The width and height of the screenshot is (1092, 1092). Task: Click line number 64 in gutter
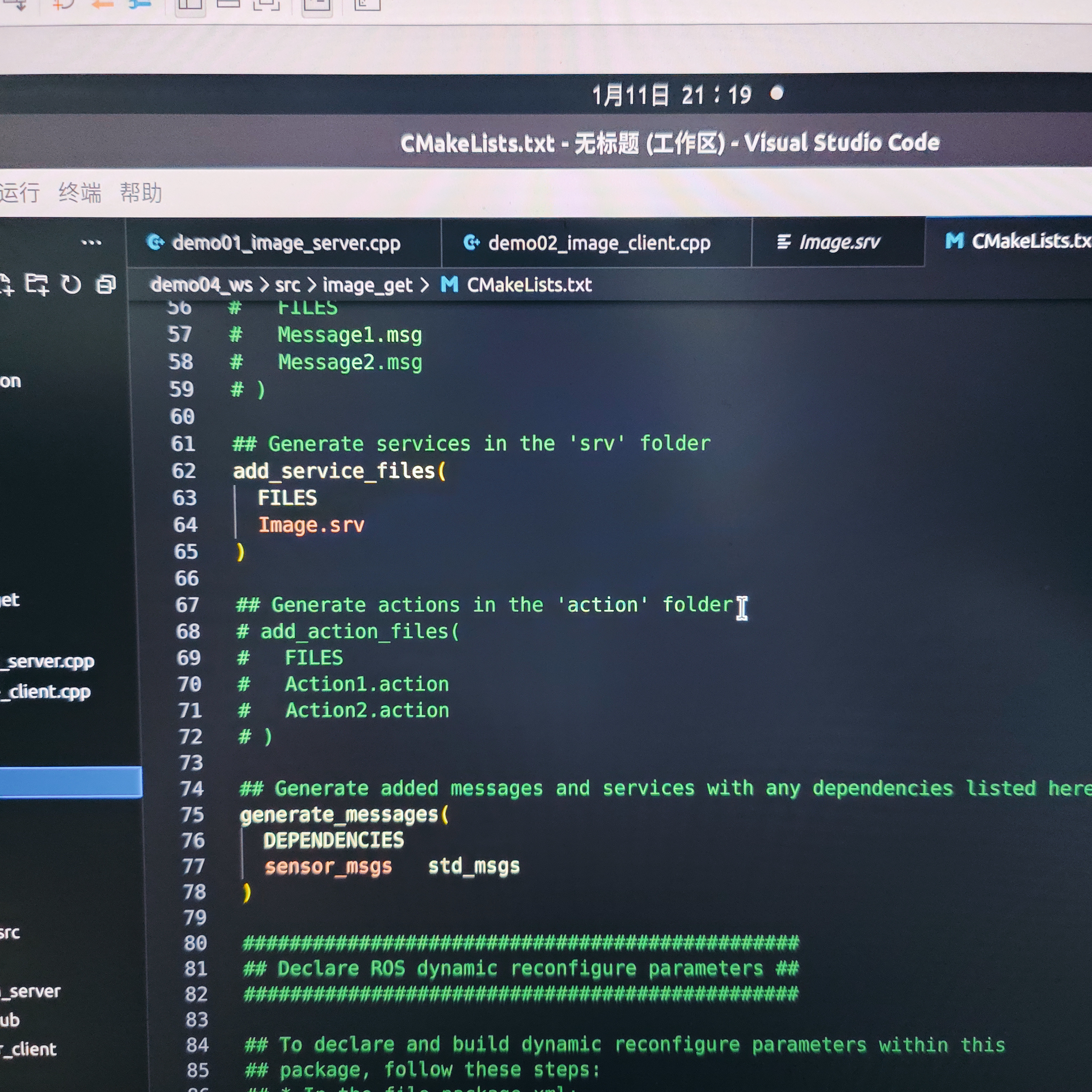tap(186, 525)
